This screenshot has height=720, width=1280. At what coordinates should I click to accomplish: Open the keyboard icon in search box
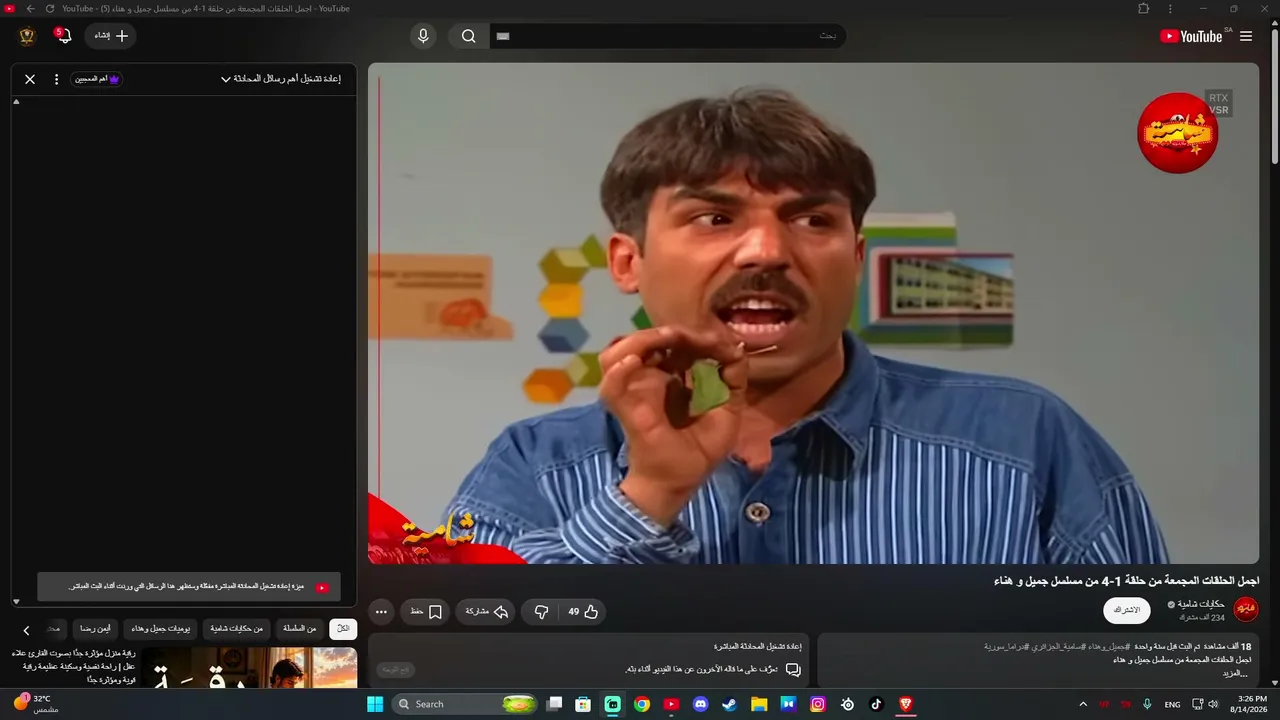tap(503, 36)
